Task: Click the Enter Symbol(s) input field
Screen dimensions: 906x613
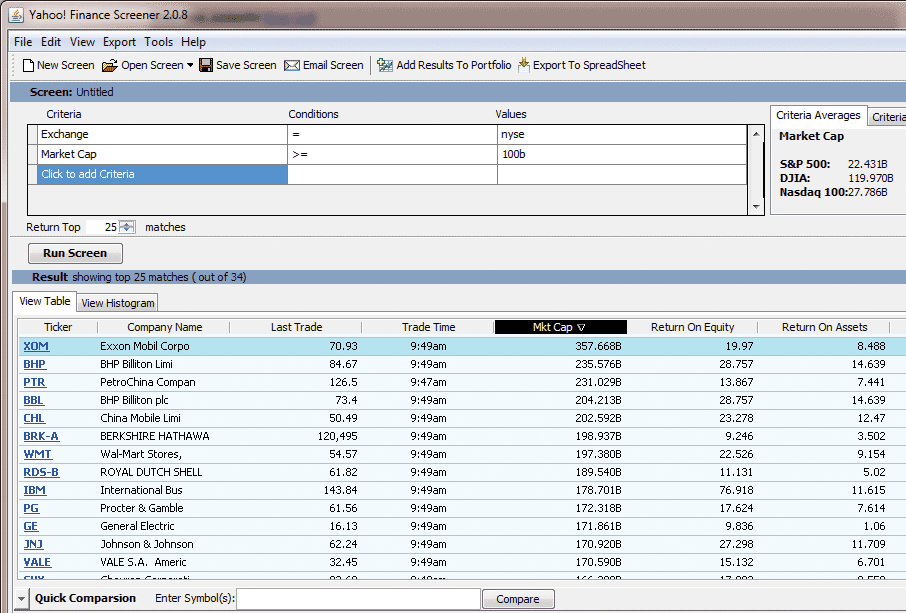Action: [x=357, y=599]
